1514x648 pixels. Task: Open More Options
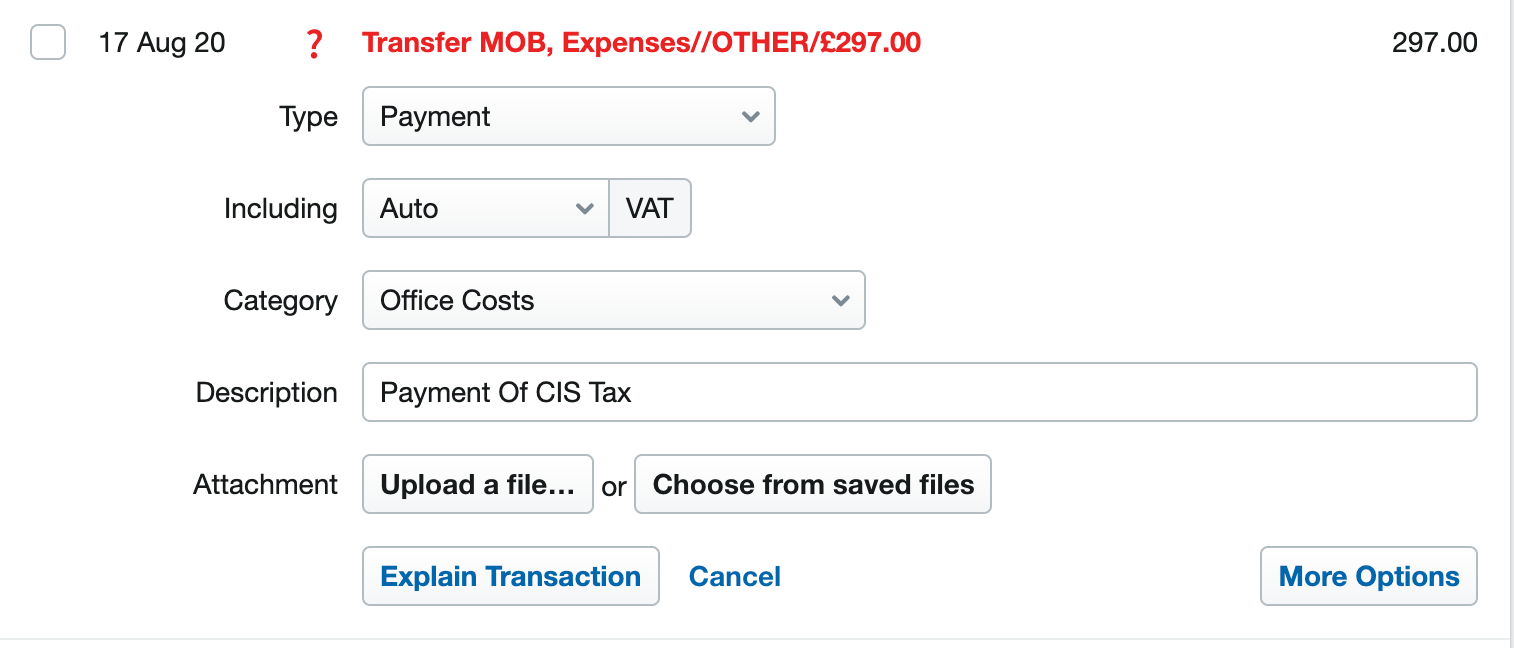1368,576
